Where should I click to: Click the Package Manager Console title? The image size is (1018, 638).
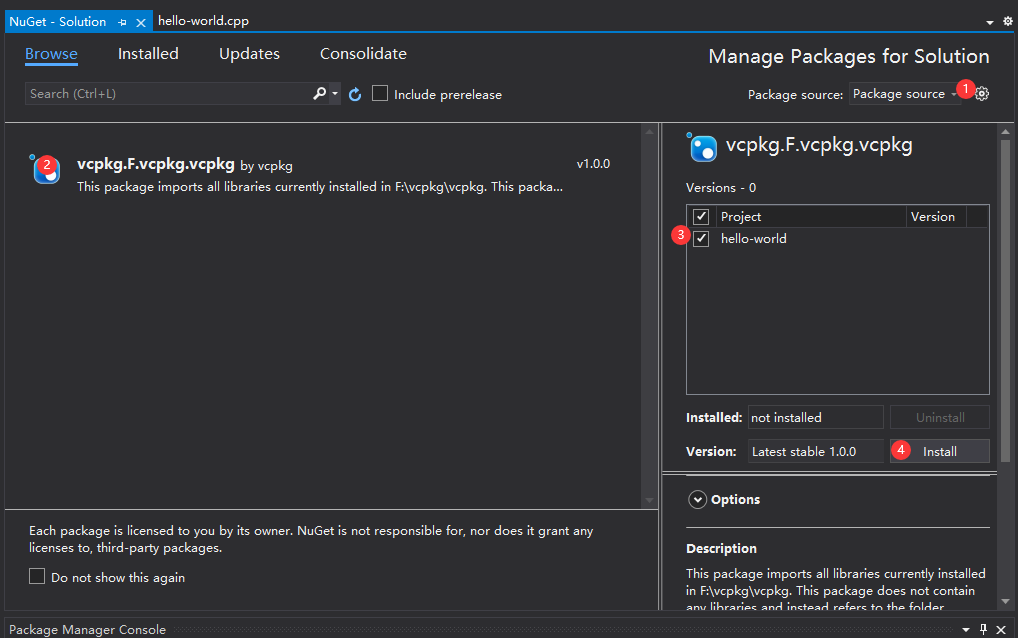tap(88, 630)
